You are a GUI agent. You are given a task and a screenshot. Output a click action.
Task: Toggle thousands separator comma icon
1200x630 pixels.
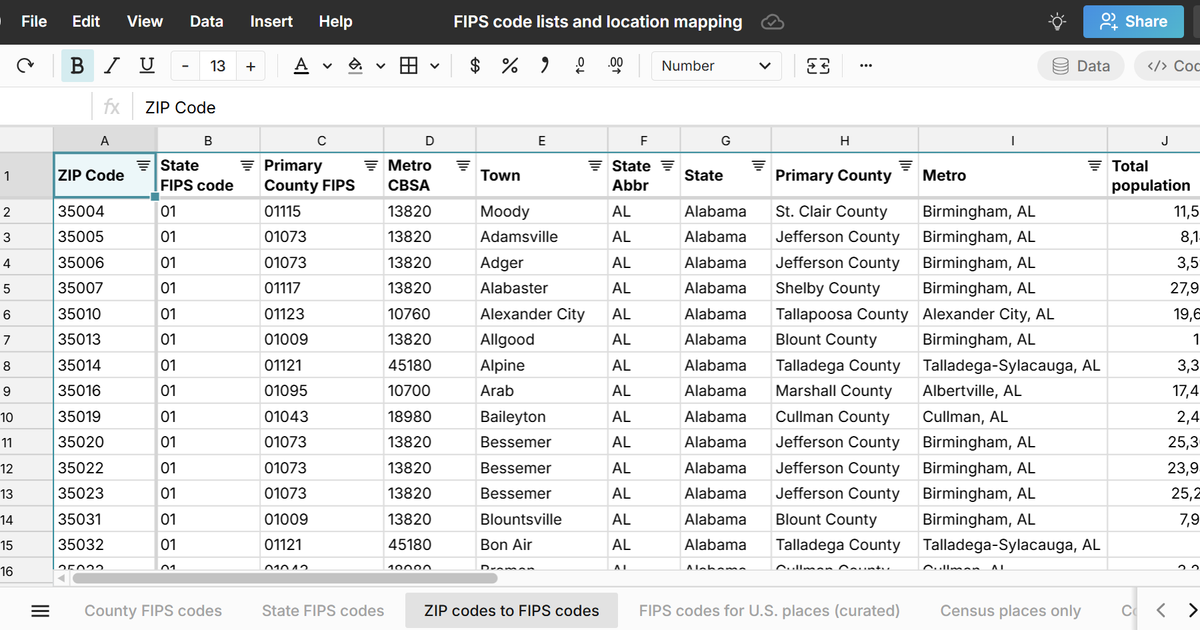click(545, 66)
